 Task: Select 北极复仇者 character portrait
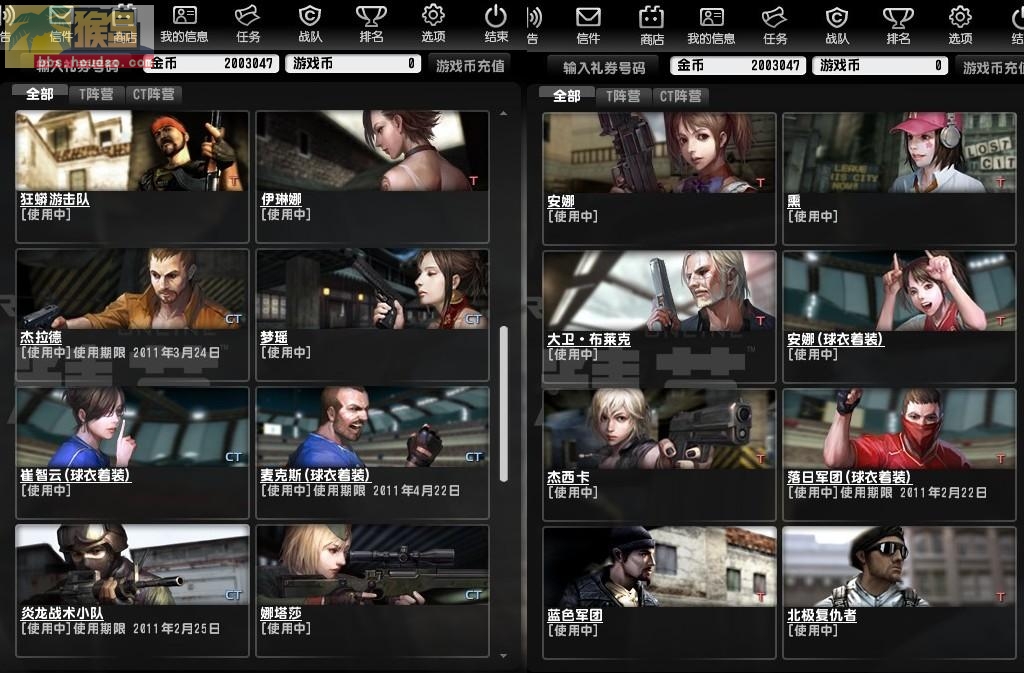[899, 567]
